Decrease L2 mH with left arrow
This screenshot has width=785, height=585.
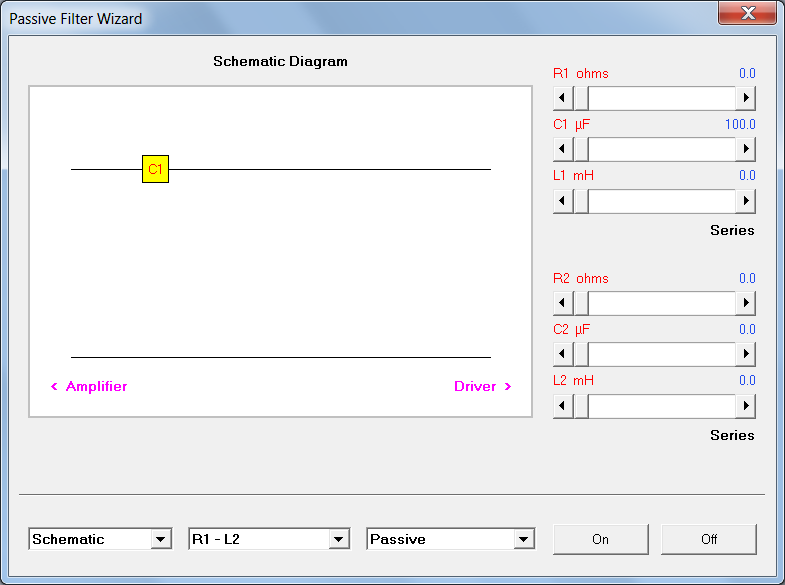(563, 406)
